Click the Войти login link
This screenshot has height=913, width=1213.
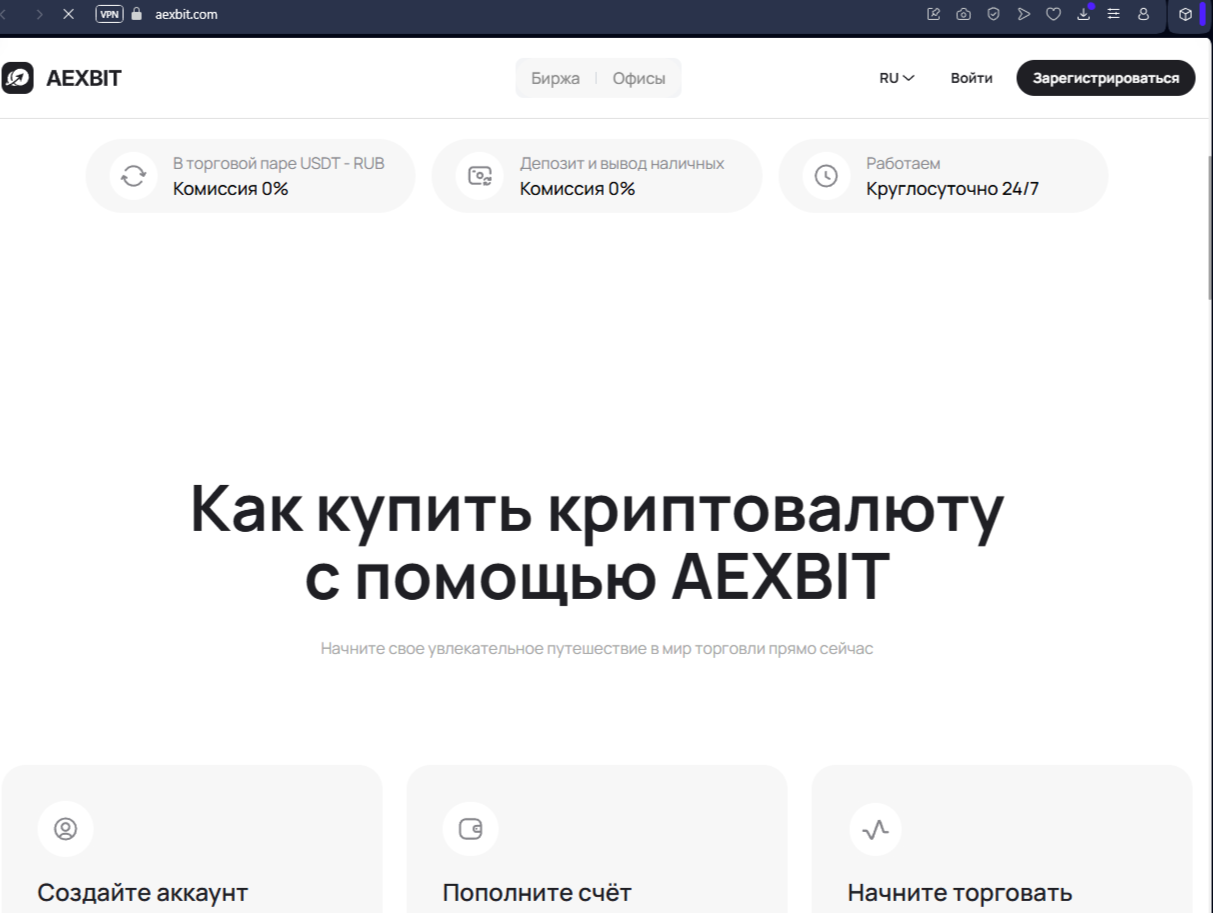click(972, 78)
